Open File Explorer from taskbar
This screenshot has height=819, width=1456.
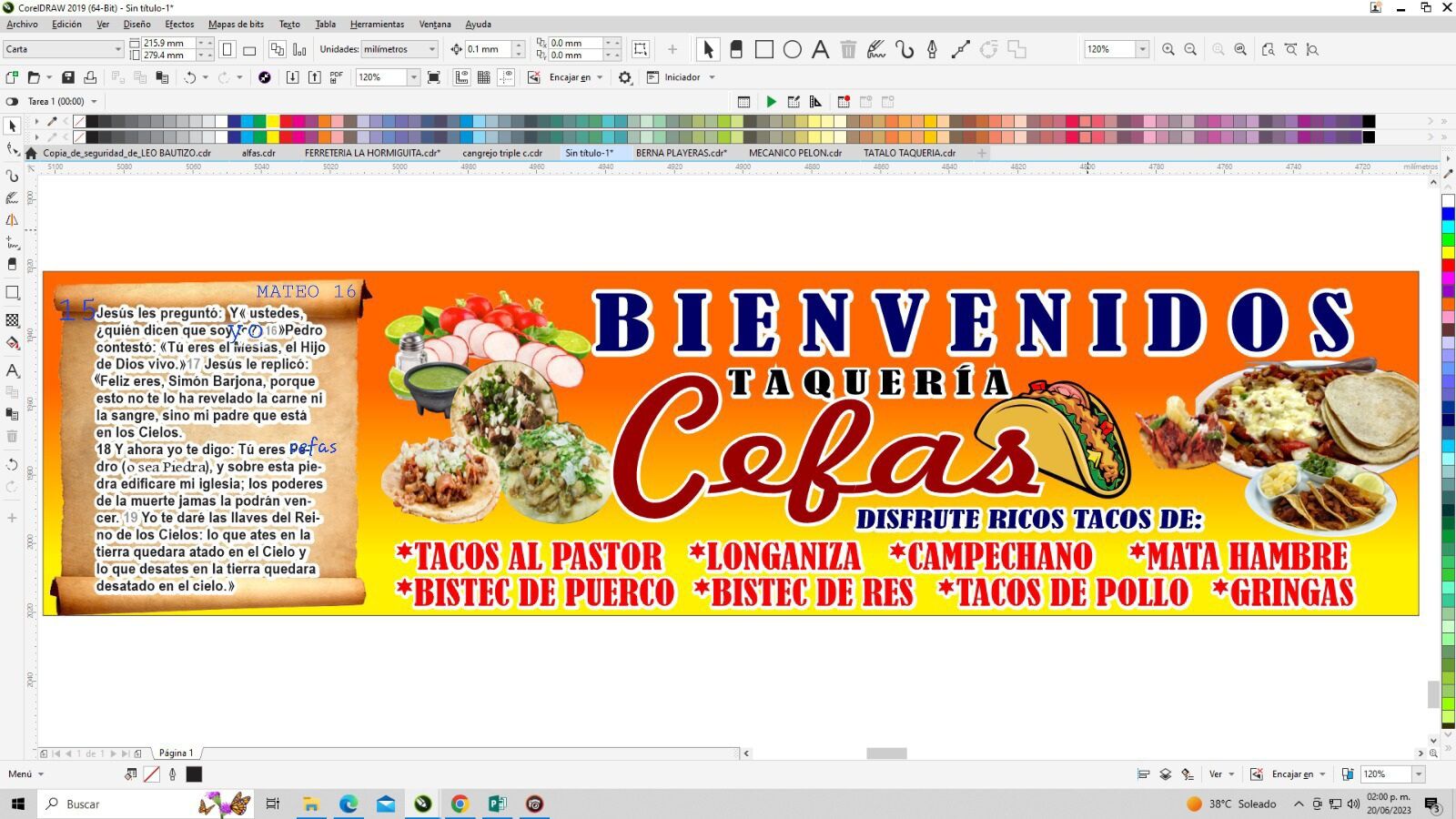click(x=310, y=804)
